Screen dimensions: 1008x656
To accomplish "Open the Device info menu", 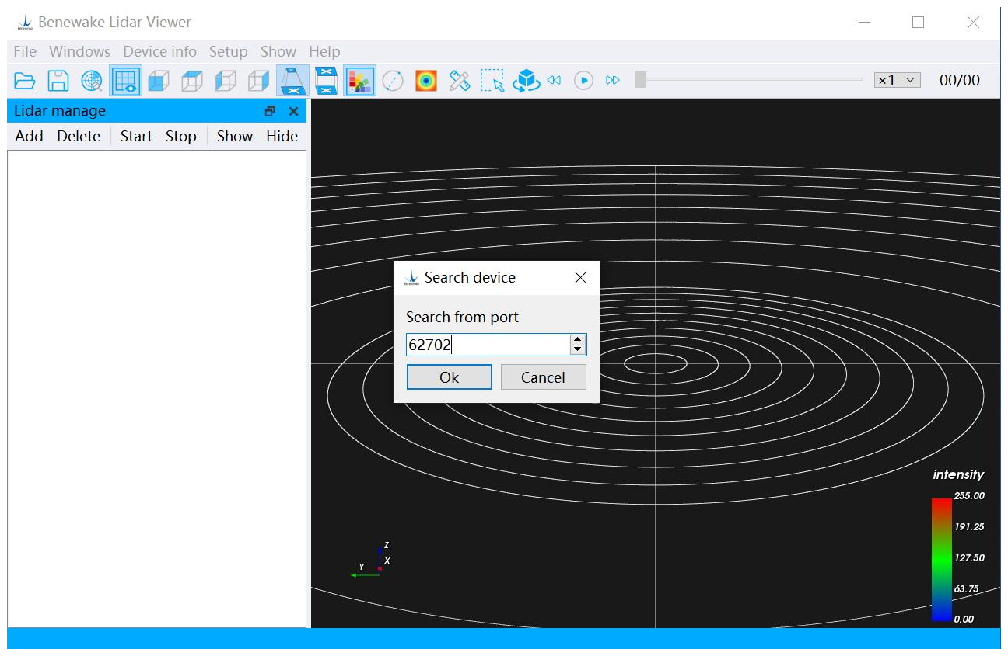I will point(159,51).
